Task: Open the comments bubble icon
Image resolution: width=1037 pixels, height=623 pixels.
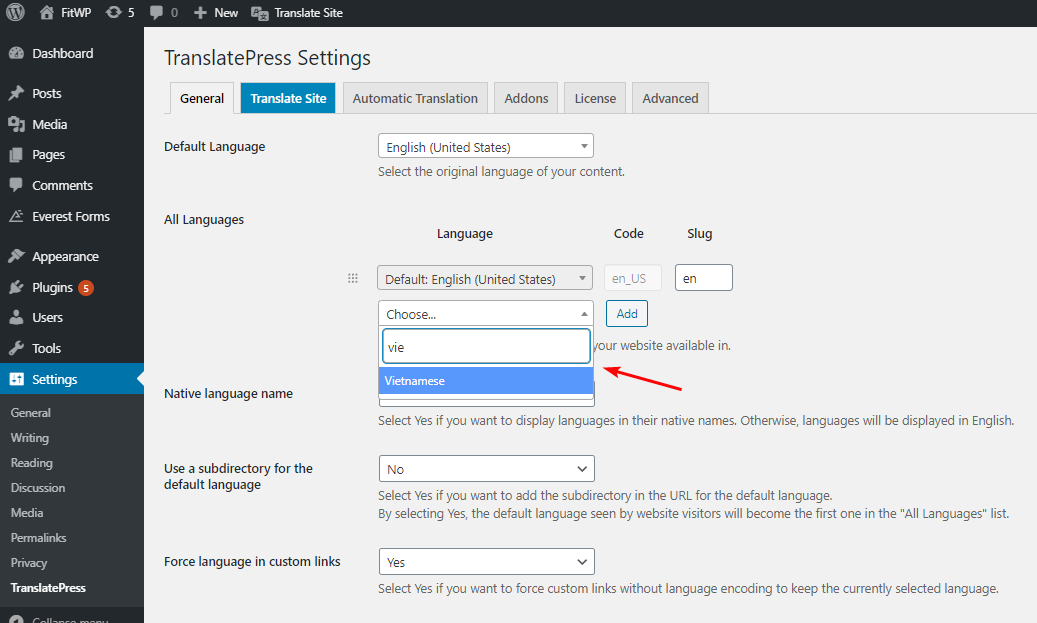Action: click(x=156, y=13)
